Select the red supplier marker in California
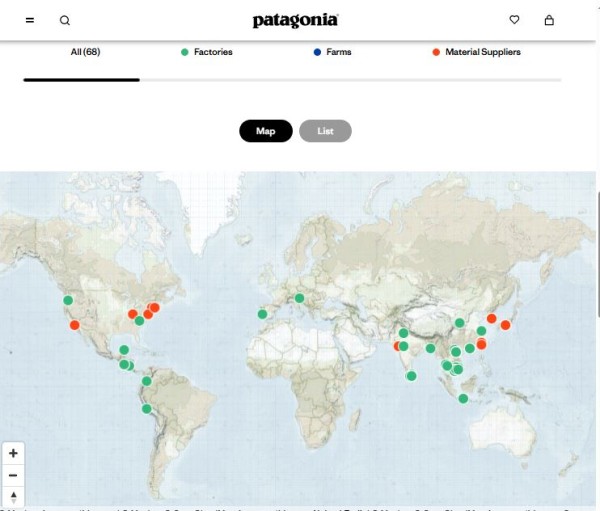The height and width of the screenshot is (511, 600). tap(75, 325)
